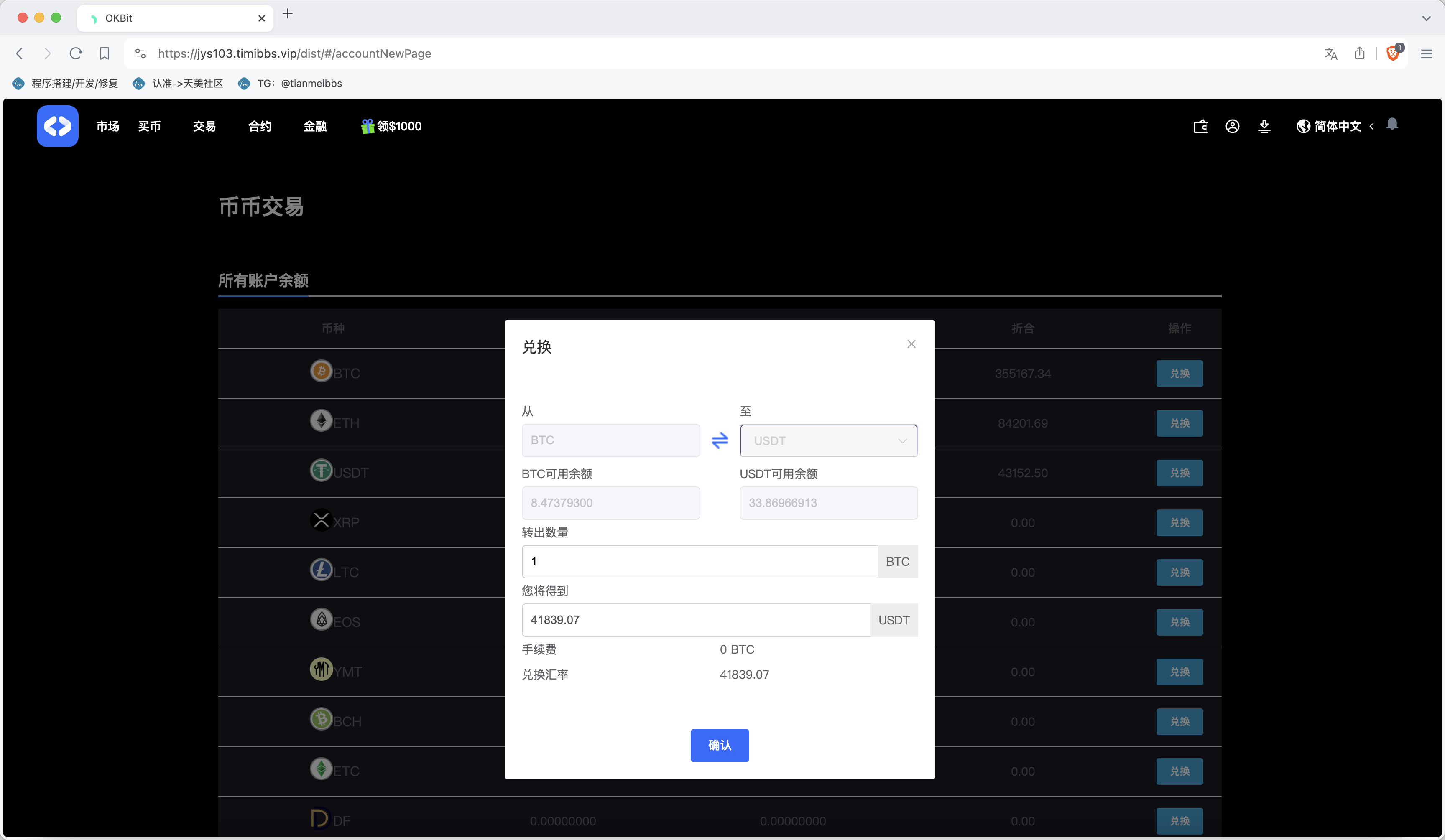
Task: View site information icon in address bar
Action: click(x=140, y=53)
